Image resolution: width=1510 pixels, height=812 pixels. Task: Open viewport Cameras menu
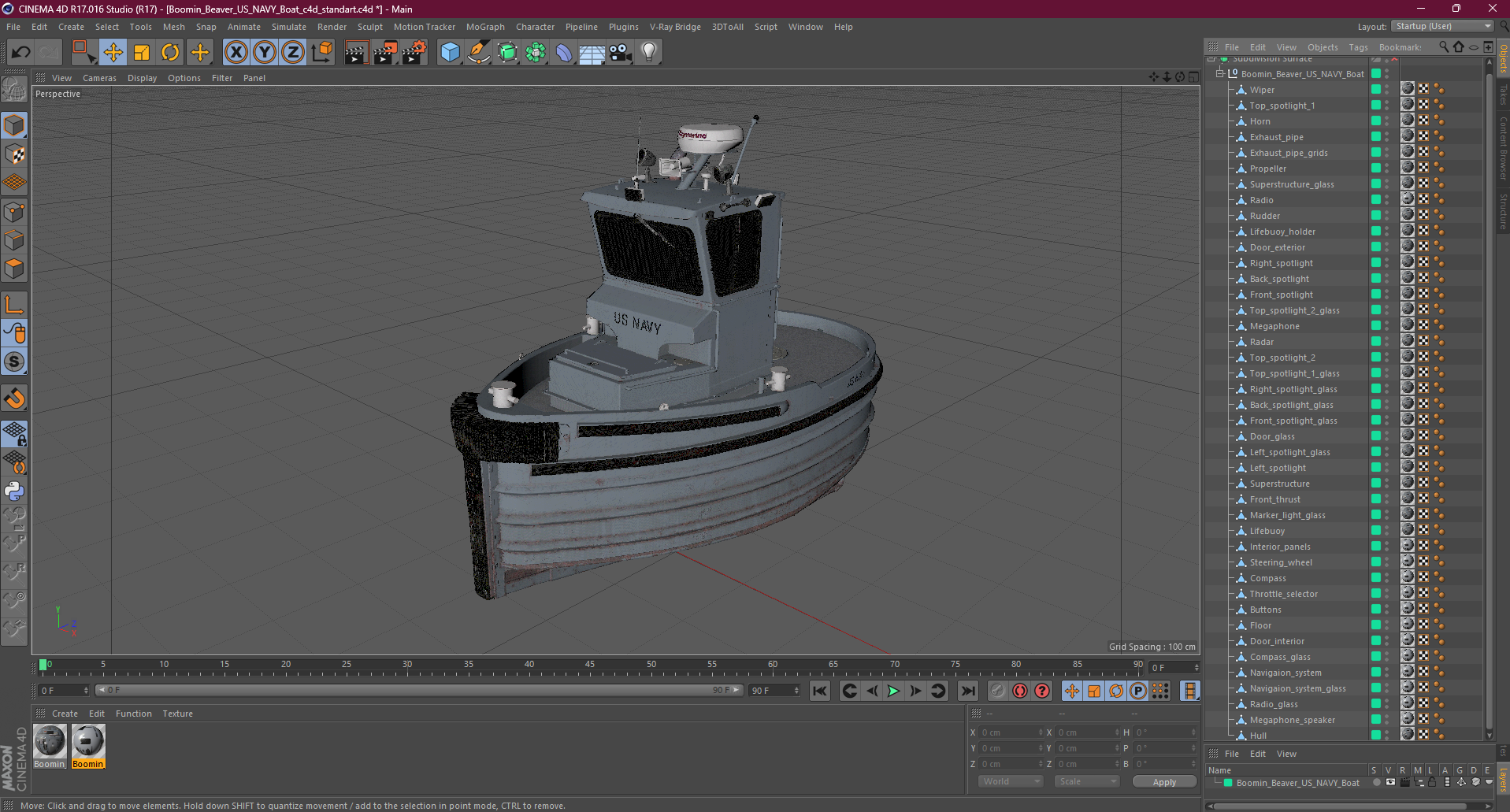pos(99,78)
